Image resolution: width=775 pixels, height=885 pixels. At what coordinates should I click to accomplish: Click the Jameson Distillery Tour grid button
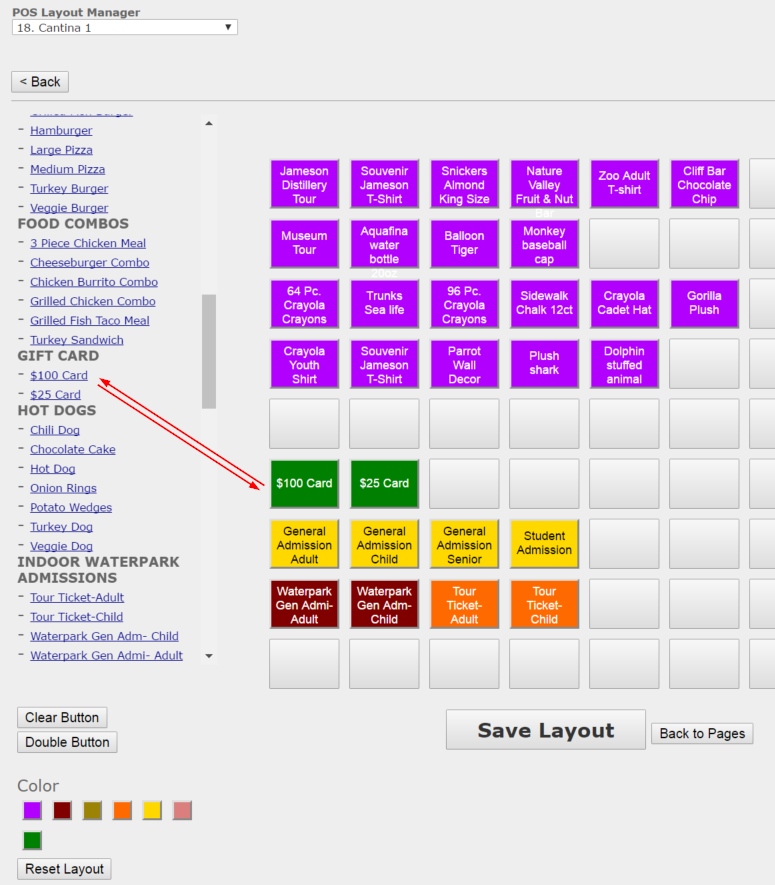pyautogui.click(x=304, y=184)
